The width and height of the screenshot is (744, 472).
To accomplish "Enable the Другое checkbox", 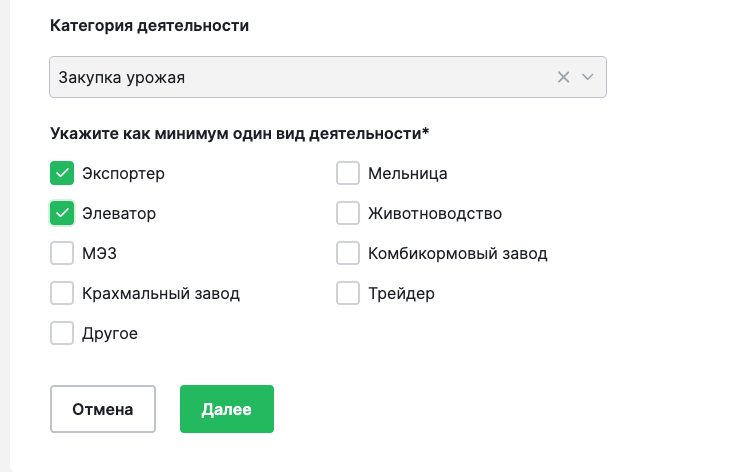I will click(62, 333).
